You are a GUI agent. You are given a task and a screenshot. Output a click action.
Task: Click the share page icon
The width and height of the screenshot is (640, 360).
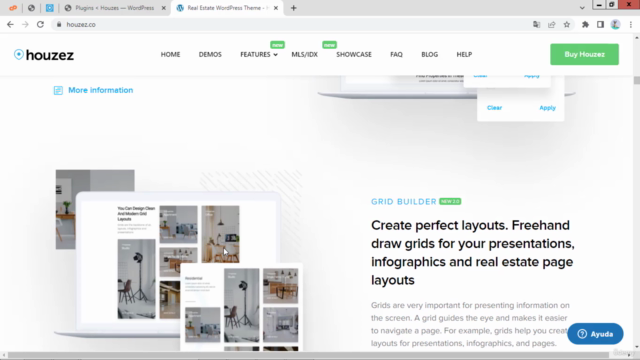[x=551, y=24]
